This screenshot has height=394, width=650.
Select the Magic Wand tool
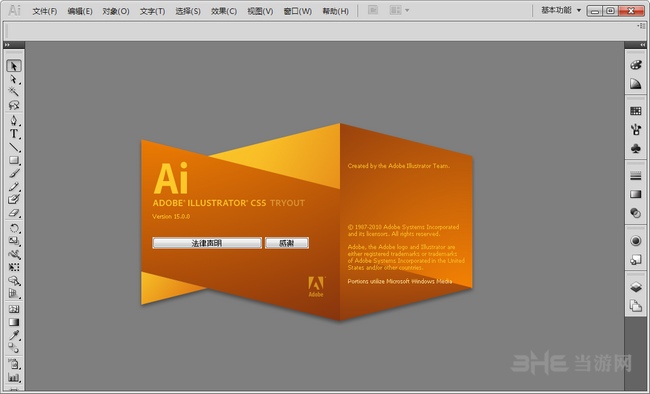(x=14, y=91)
